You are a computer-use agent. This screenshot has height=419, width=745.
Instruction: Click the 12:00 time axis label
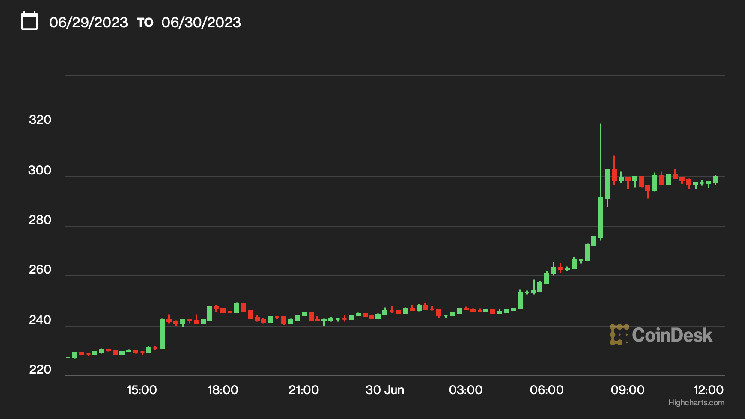click(708, 389)
